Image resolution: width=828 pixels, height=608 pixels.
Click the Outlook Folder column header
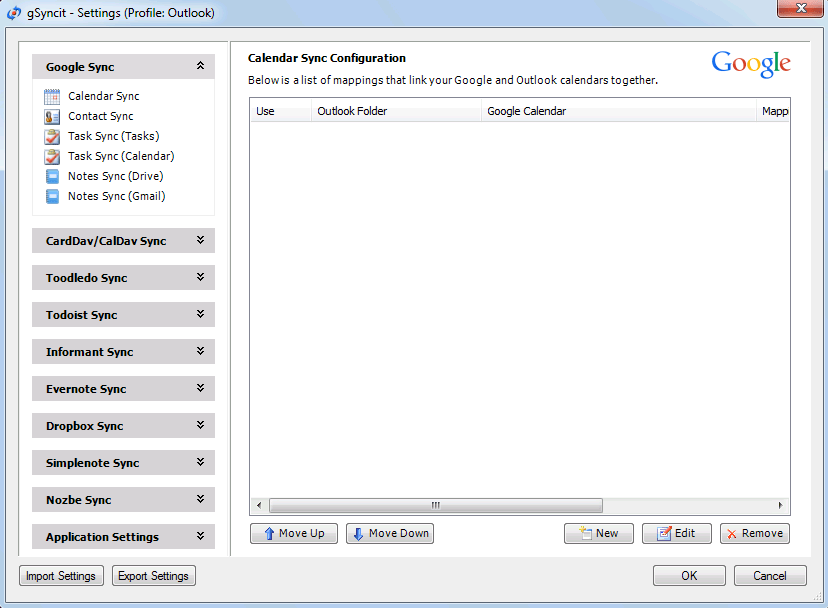click(x=396, y=111)
